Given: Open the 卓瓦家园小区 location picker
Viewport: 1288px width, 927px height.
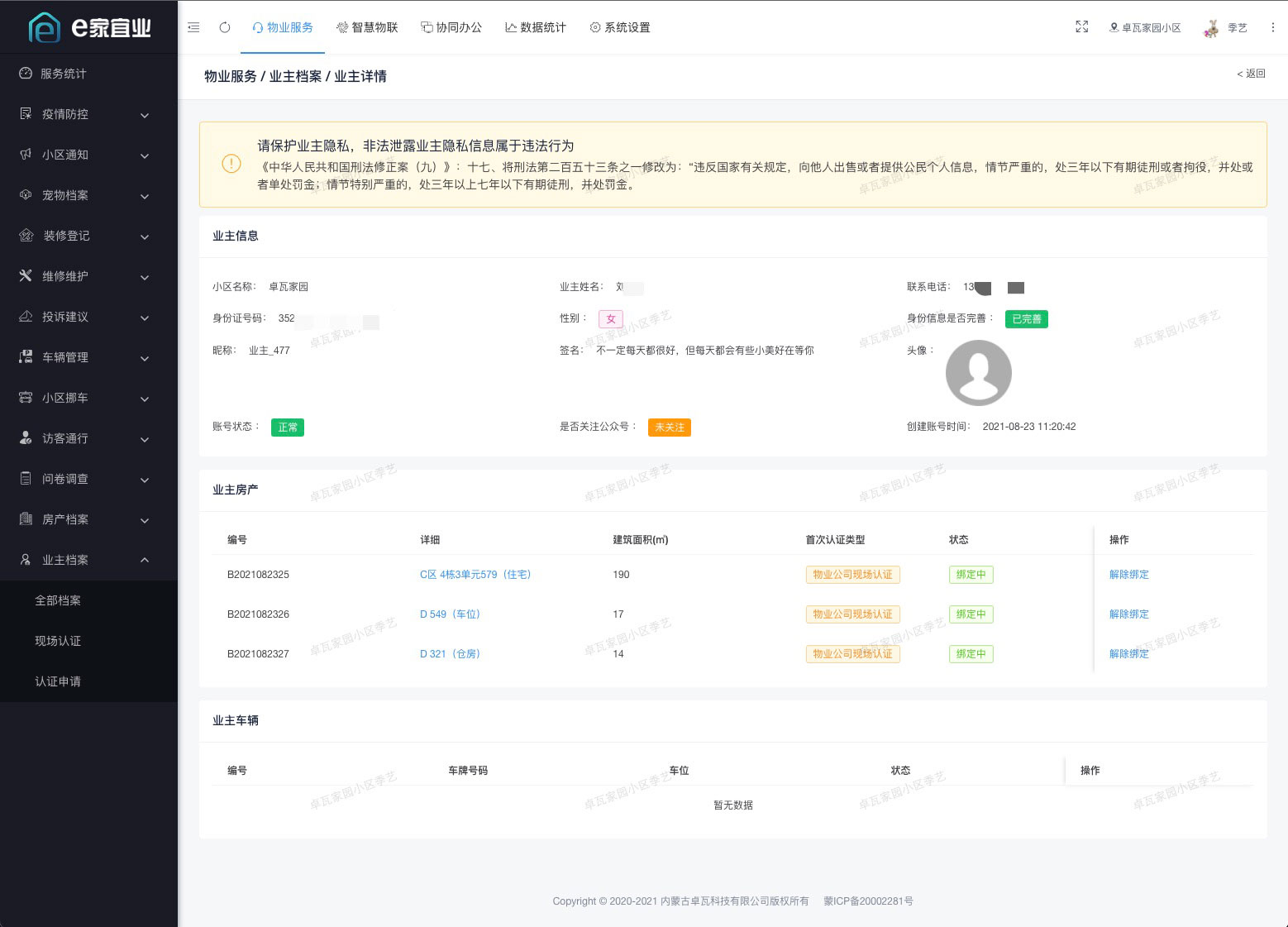Looking at the screenshot, I should (x=1145, y=26).
